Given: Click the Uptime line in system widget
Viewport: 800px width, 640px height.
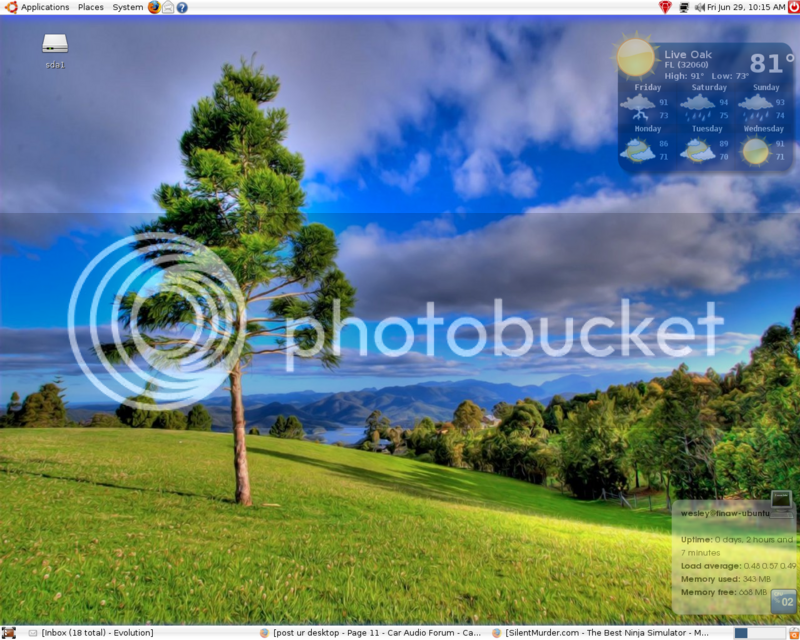Looking at the screenshot, I should pyautogui.click(x=737, y=546).
